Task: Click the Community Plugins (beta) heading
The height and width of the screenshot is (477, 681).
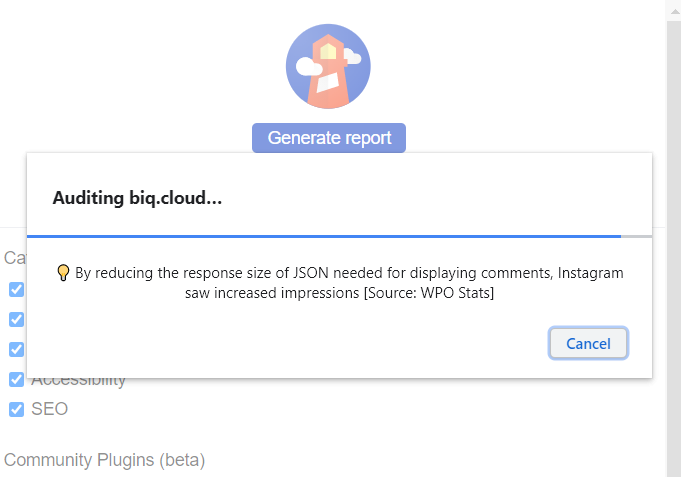Action: coord(104,460)
